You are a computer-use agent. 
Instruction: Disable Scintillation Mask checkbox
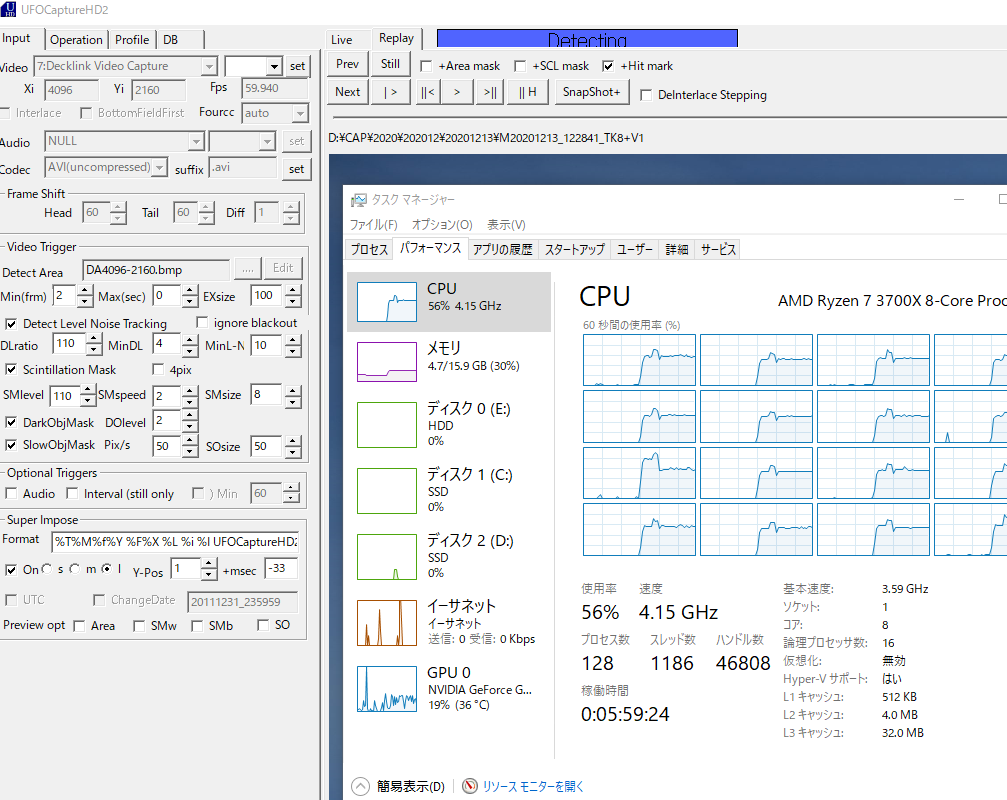[11, 369]
